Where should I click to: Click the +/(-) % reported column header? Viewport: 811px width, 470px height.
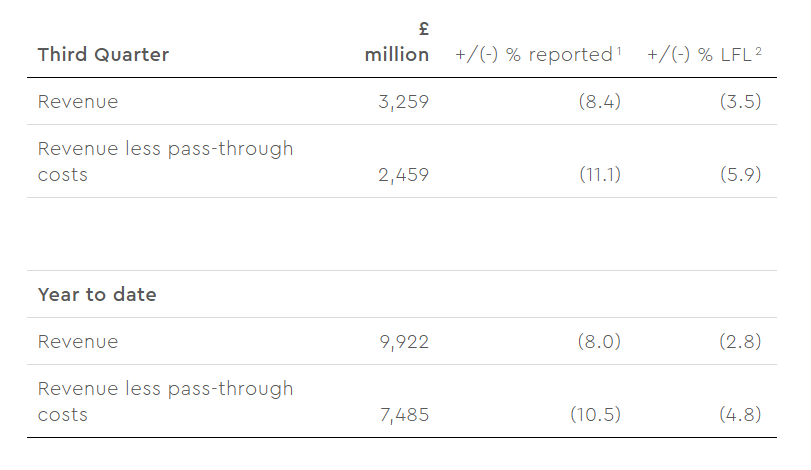click(x=532, y=55)
